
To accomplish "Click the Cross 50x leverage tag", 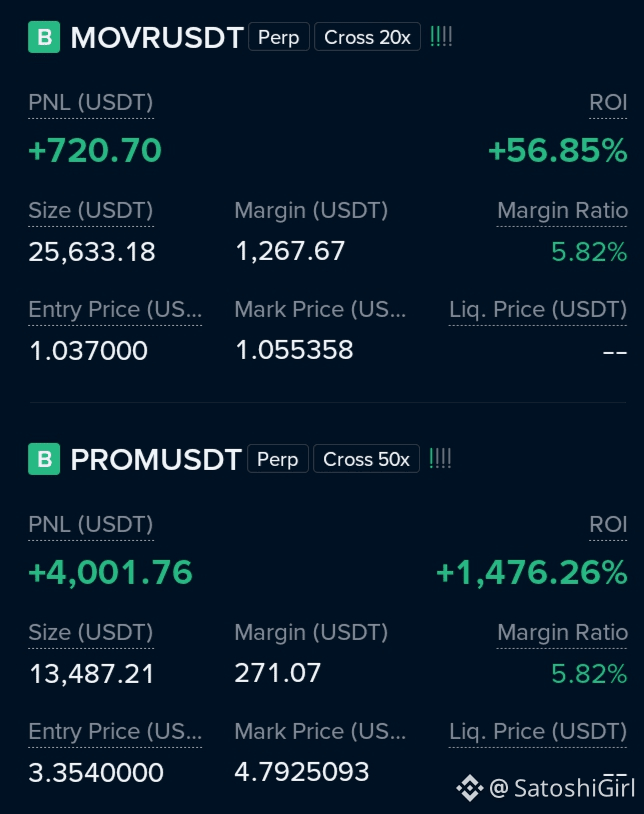I will [366, 459].
